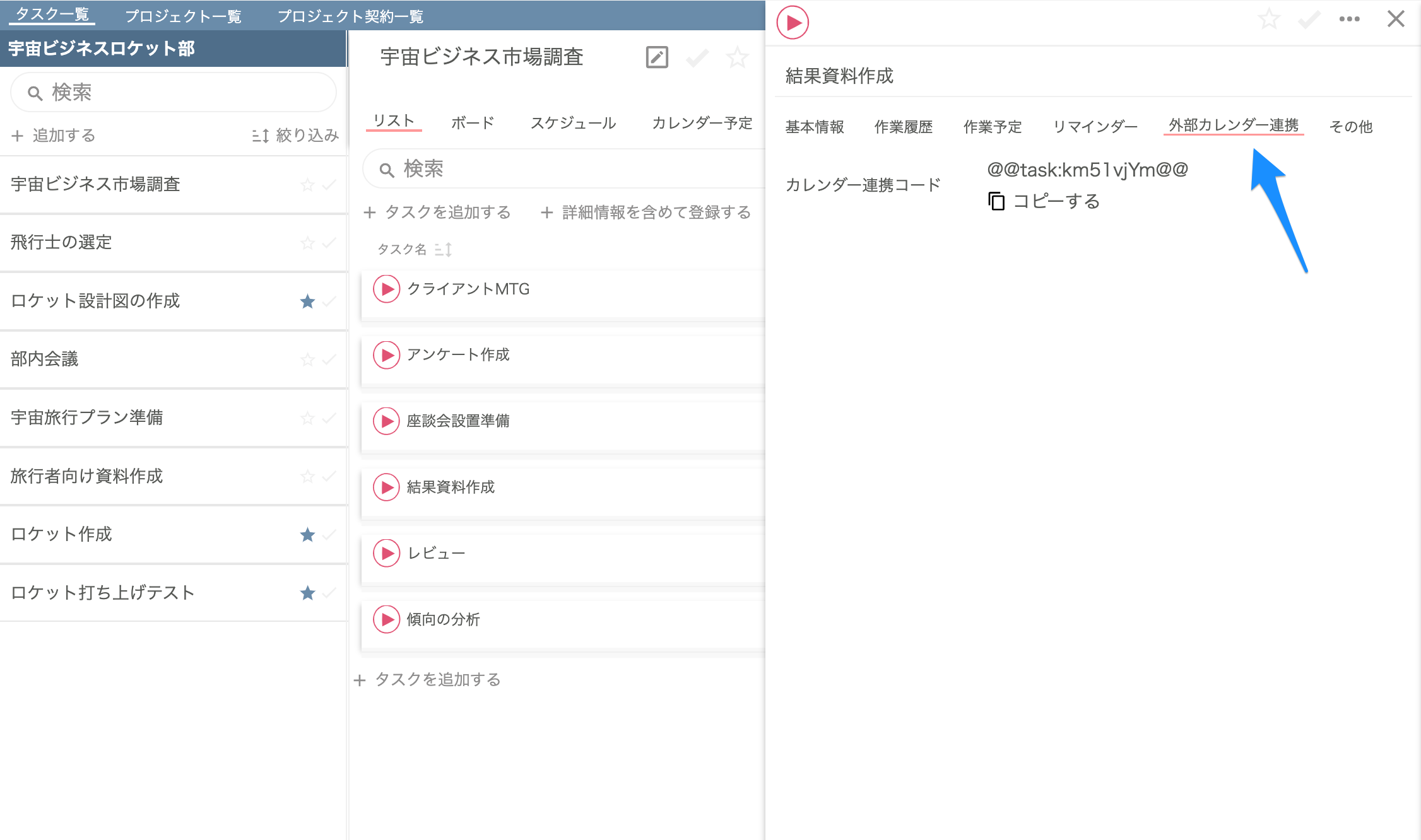Open the カレンダー予定 view

(x=701, y=123)
